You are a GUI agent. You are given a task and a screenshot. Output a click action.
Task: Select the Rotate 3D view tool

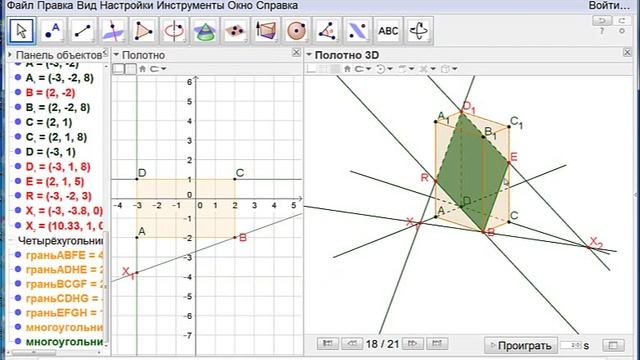419,31
